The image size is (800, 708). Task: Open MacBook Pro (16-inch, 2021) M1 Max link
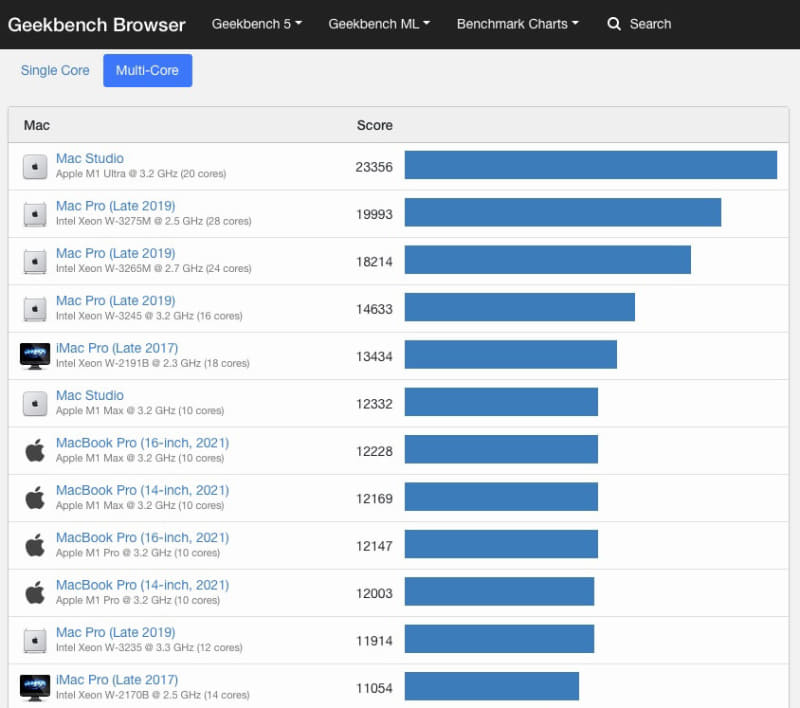pyautogui.click(x=142, y=443)
